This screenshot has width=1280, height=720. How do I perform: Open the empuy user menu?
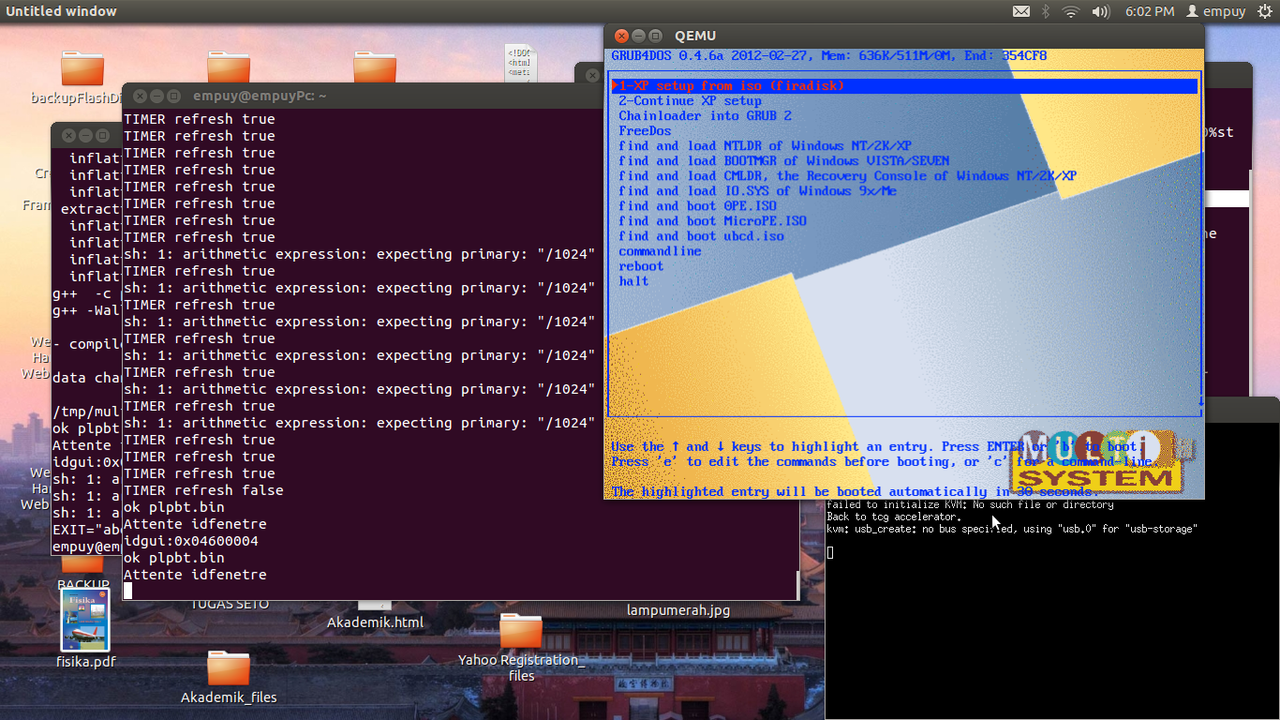coord(1216,11)
